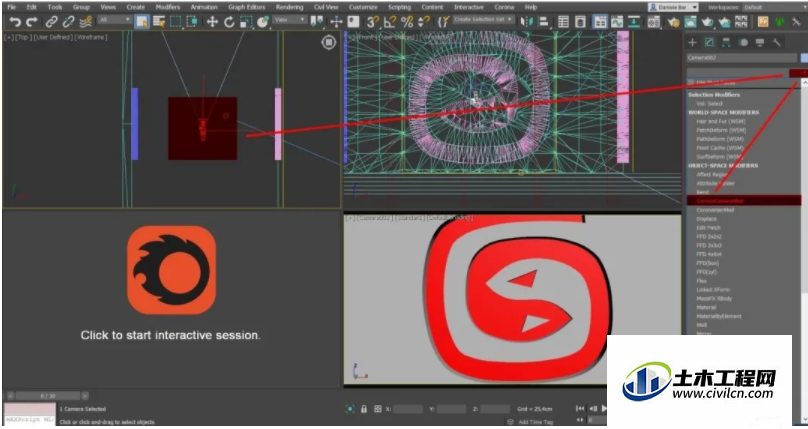Click the Top viewport ViewCube home icon
808x429 pixels.
coord(329,42)
